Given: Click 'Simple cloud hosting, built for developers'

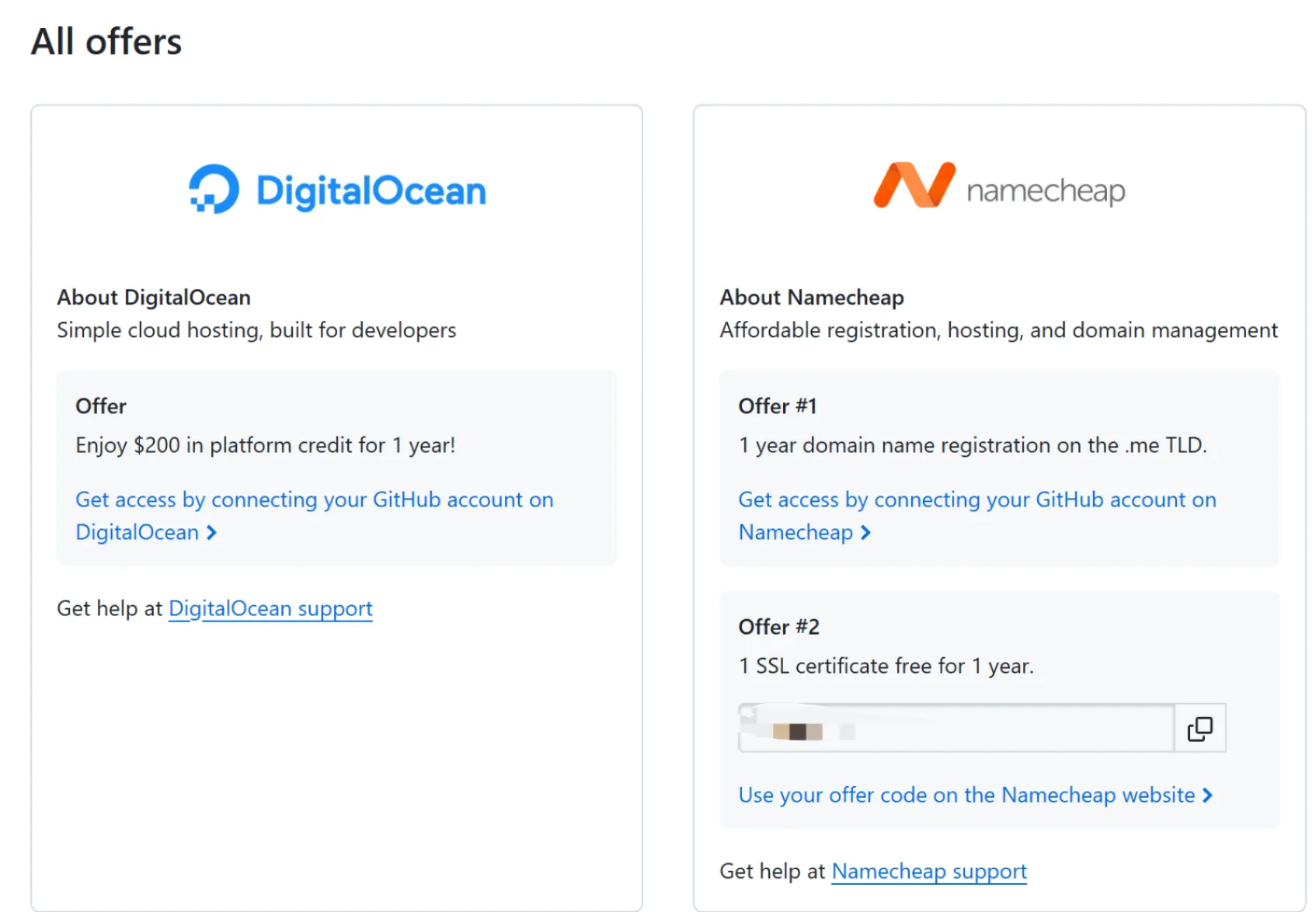Looking at the screenshot, I should [256, 330].
